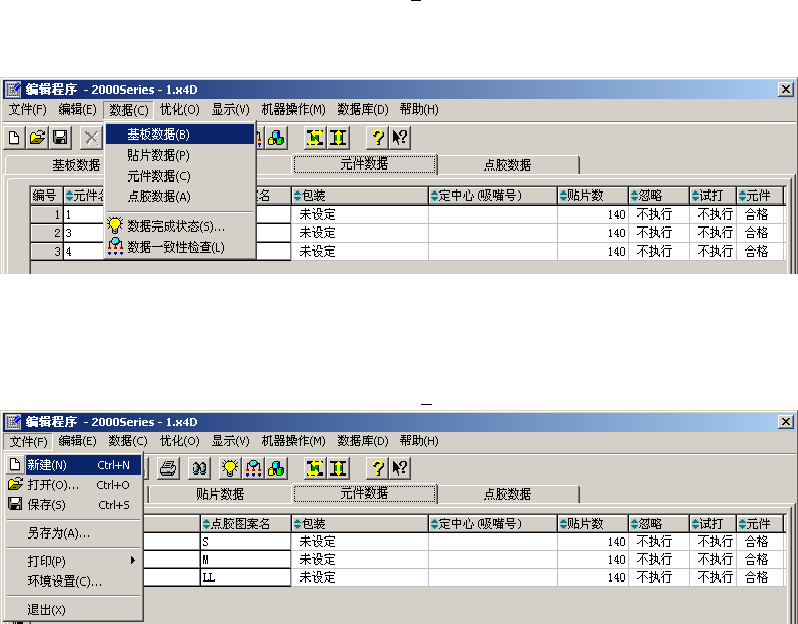This screenshot has height=624, width=798.
Task: Open 优化(O) menu in the 数据-menu window
Action: click(180, 109)
